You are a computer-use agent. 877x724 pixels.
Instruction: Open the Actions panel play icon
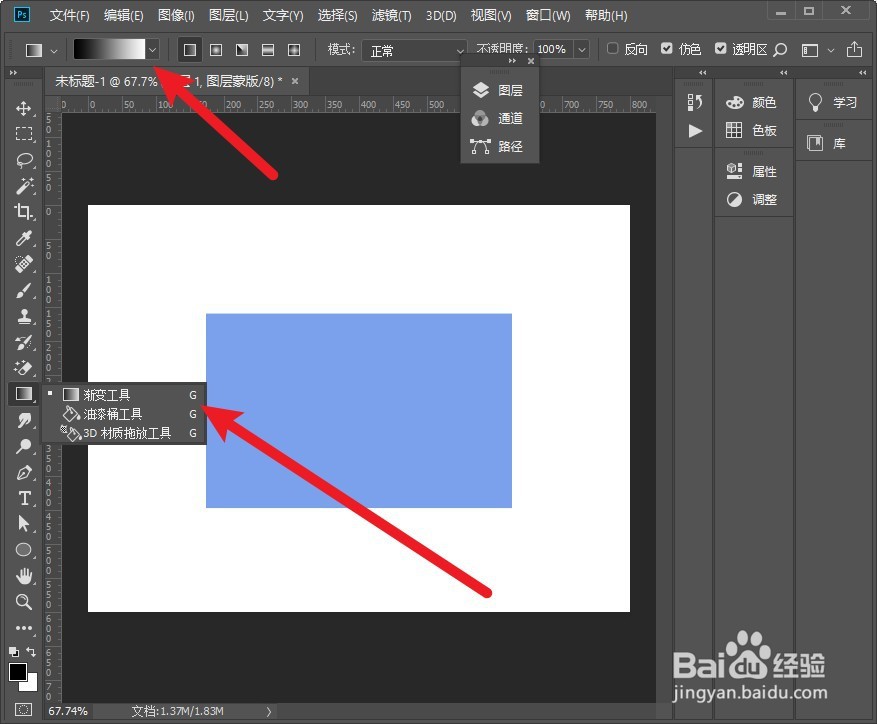(695, 131)
